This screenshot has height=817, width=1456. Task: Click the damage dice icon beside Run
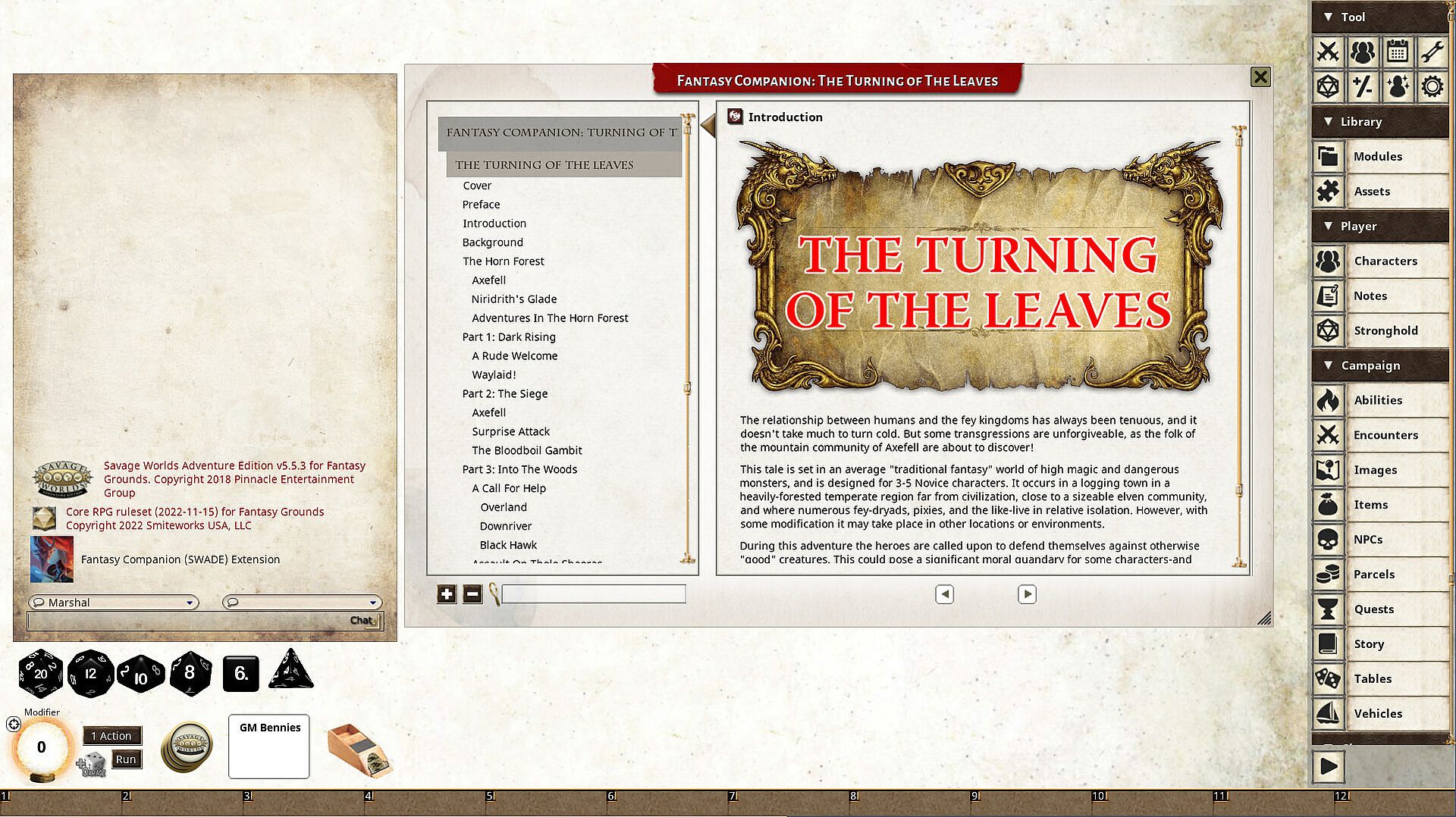pyautogui.click(x=93, y=765)
